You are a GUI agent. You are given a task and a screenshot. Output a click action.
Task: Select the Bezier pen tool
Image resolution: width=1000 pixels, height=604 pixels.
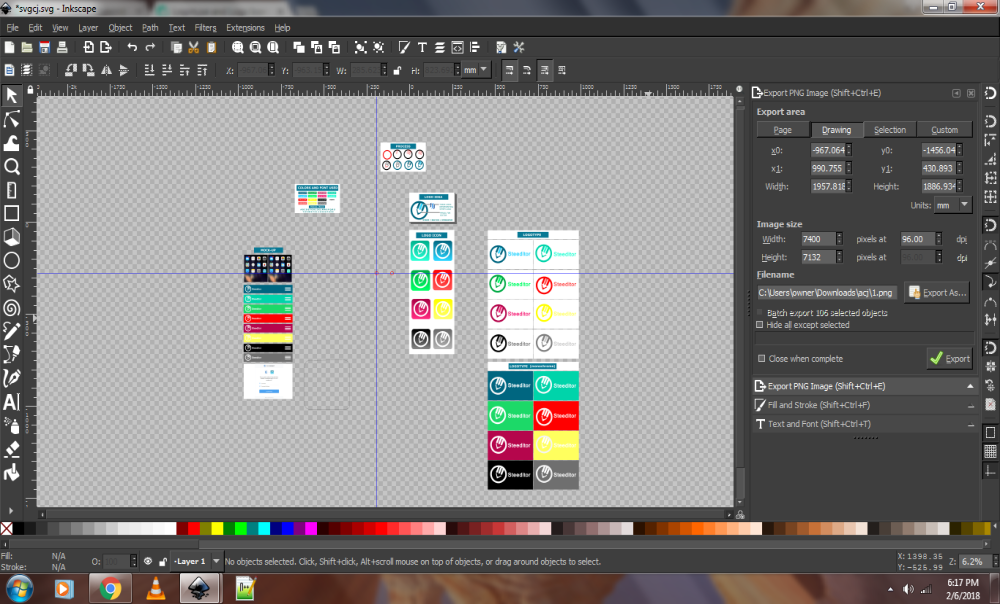(11, 355)
